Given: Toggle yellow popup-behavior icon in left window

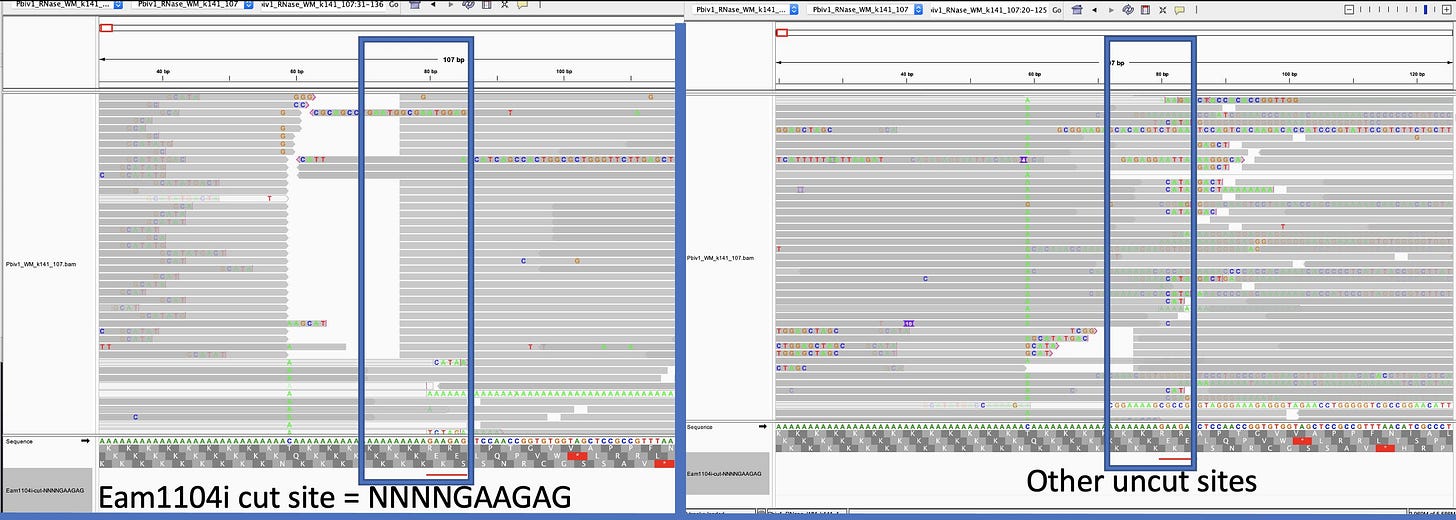Looking at the screenshot, I should click(x=522, y=5).
